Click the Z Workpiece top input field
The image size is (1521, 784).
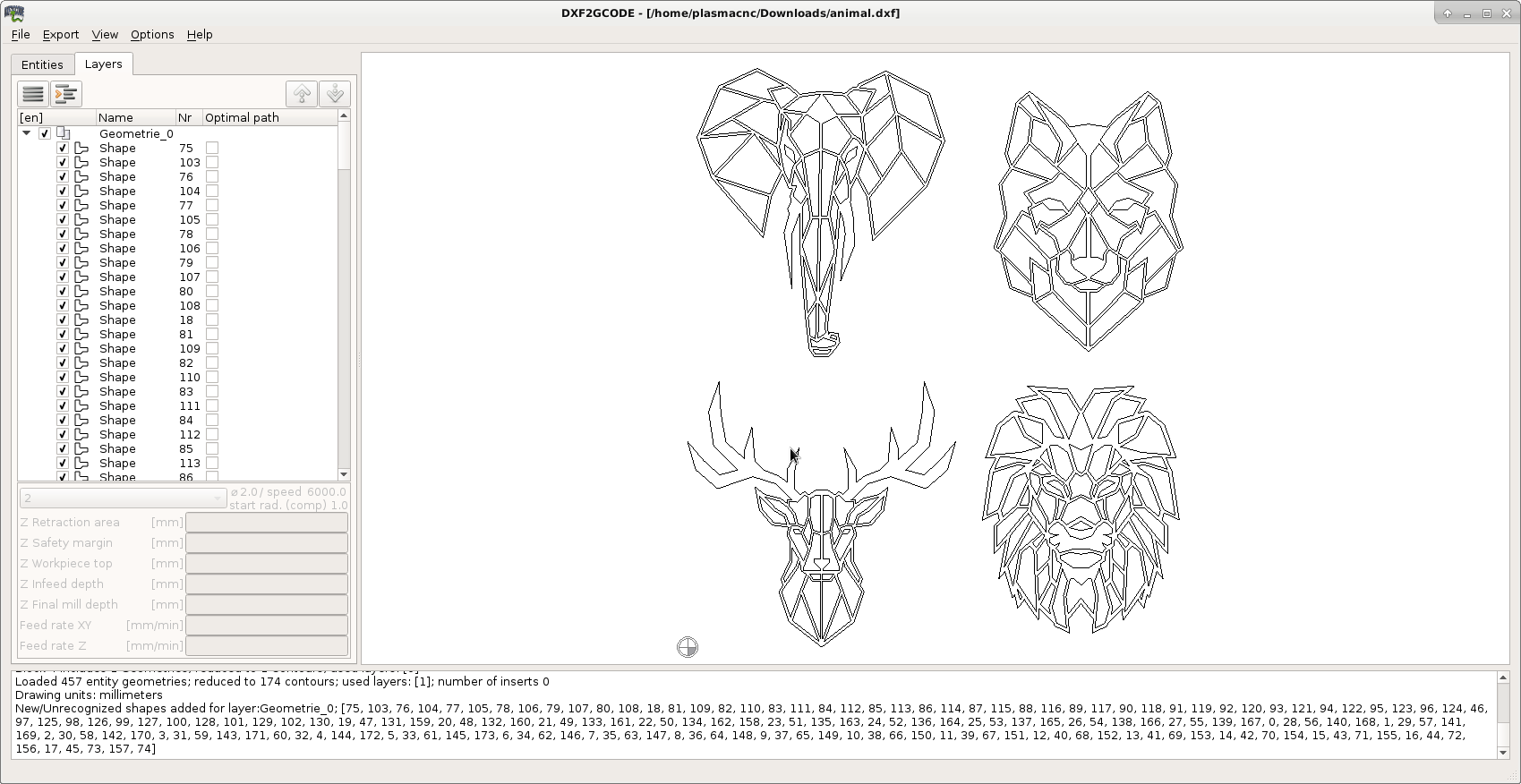(267, 563)
